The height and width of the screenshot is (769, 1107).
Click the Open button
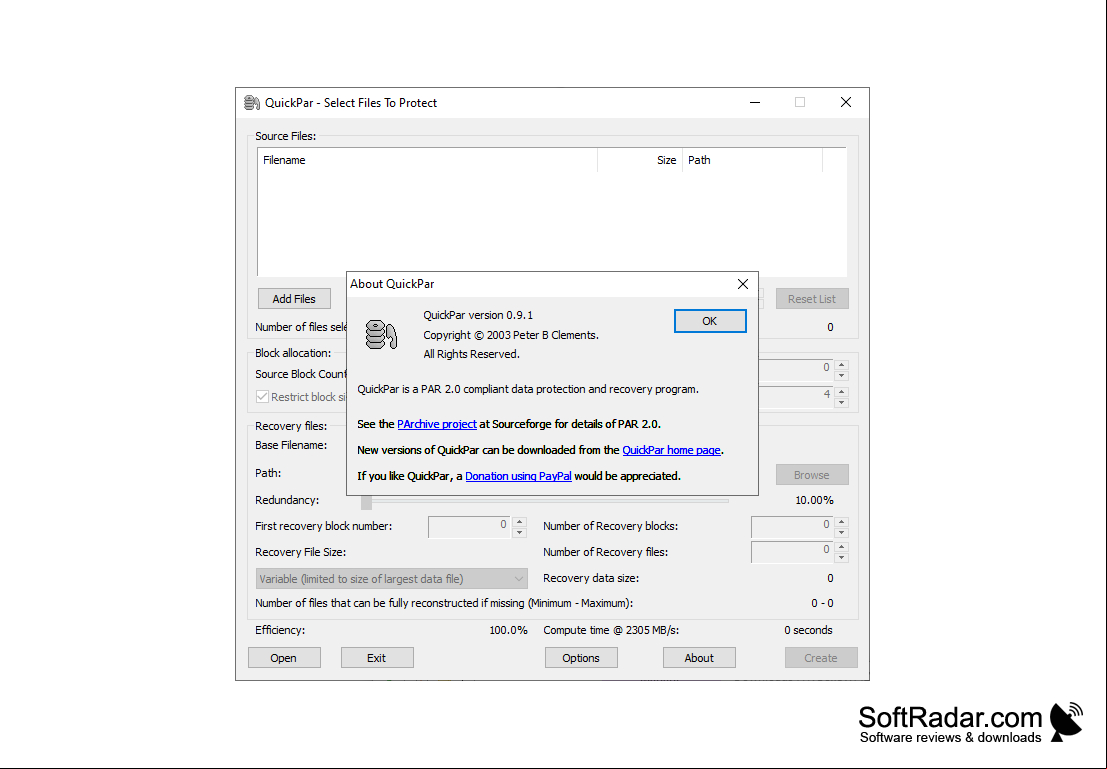click(284, 657)
